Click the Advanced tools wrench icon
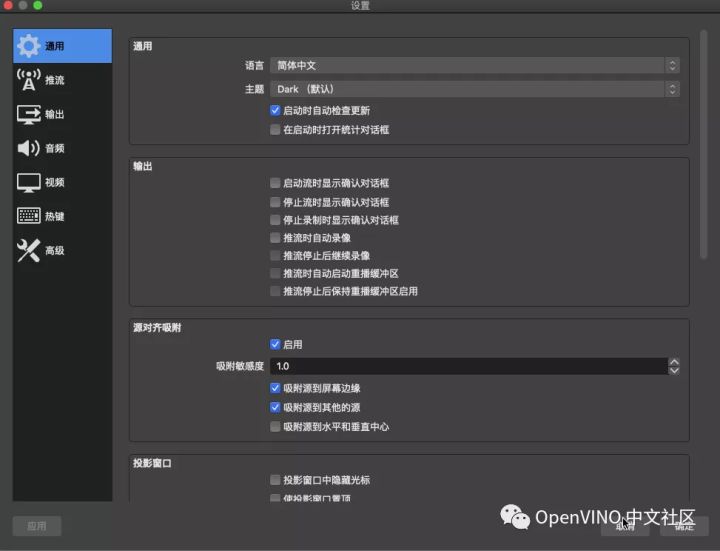This screenshot has height=551, width=720. click(x=29, y=250)
